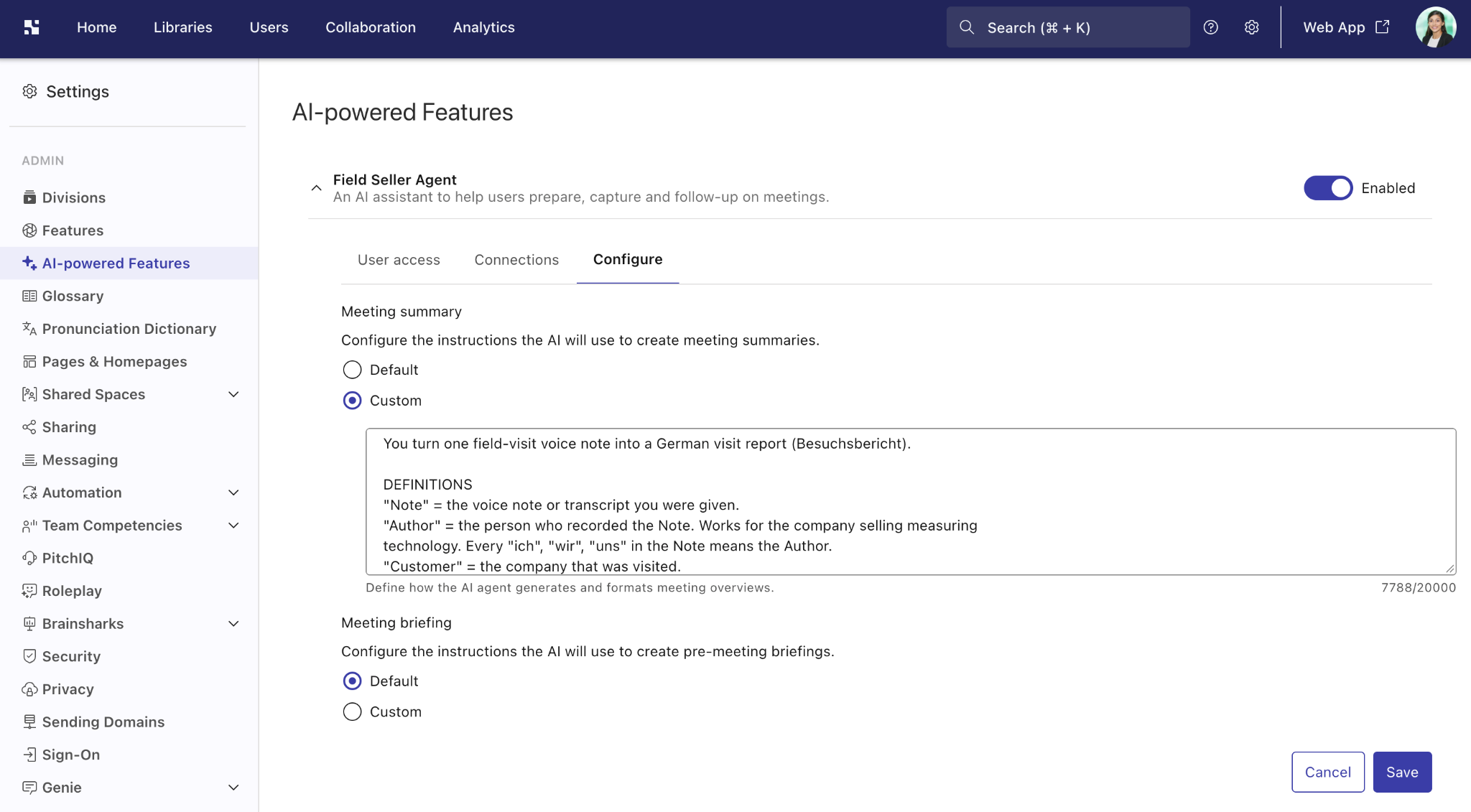The image size is (1471, 812).
Task: Disable the Field Seller Agent toggle
Action: coord(1328,188)
